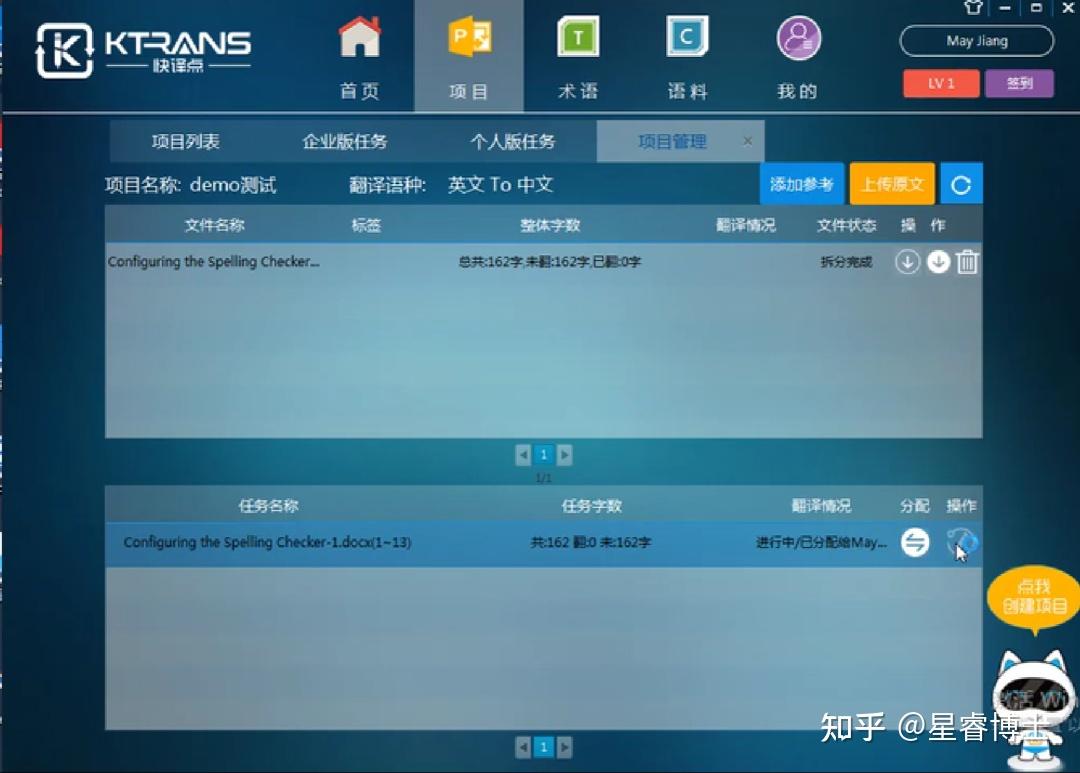
Task: Click the outlined download icon for the file
Action: click(x=907, y=262)
